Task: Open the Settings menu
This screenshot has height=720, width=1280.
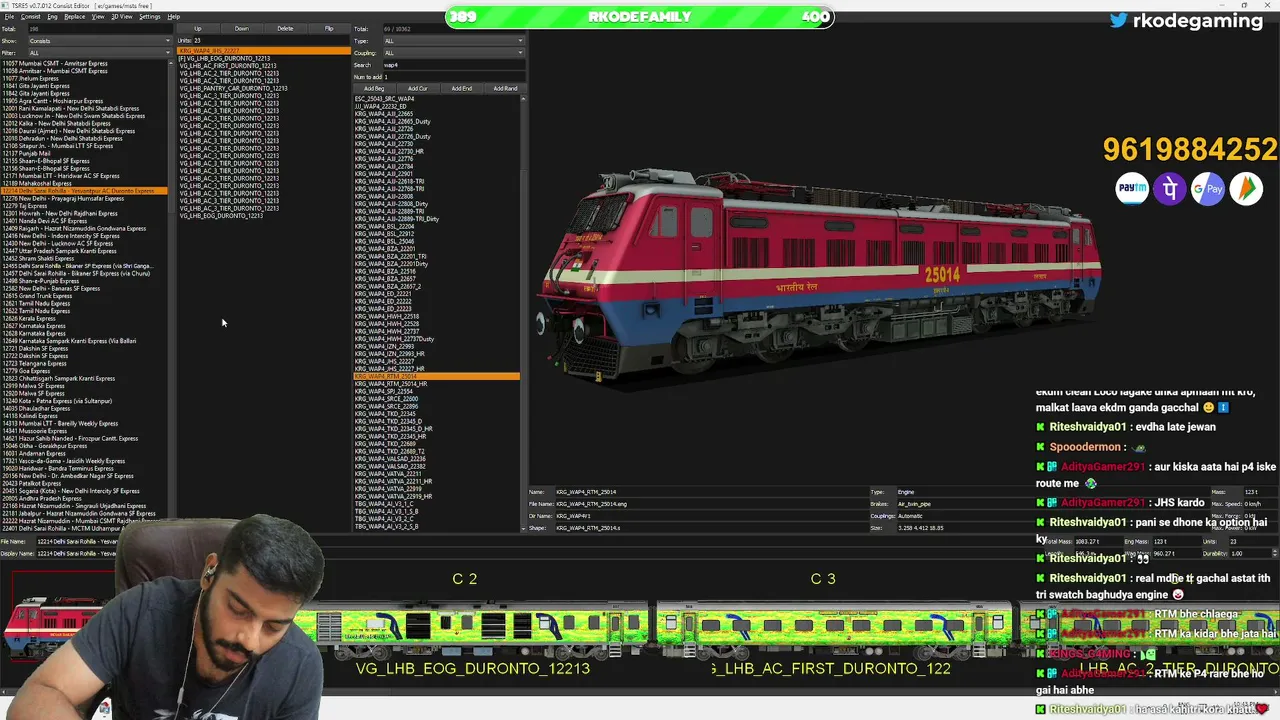Action: 149,17
